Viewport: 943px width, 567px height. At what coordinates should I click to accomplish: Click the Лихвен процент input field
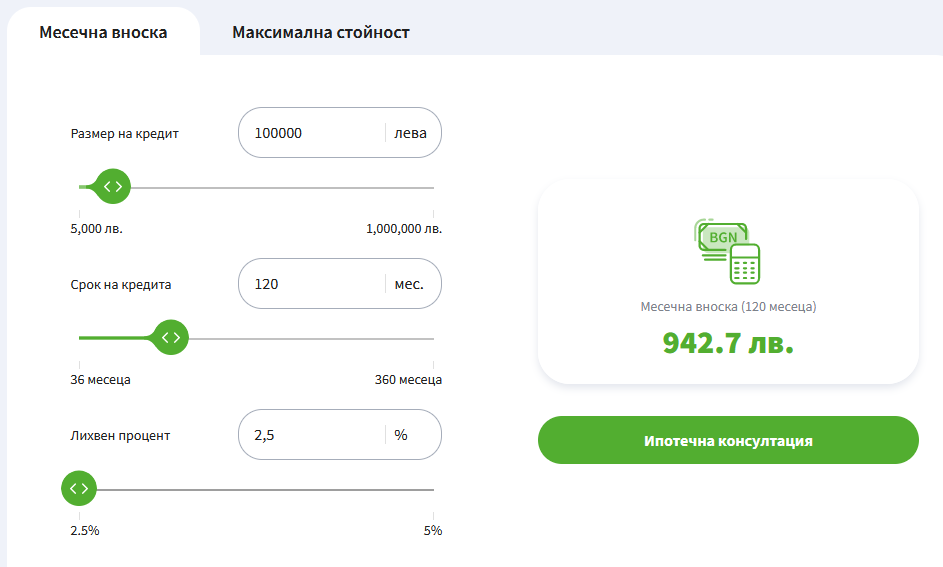point(340,435)
